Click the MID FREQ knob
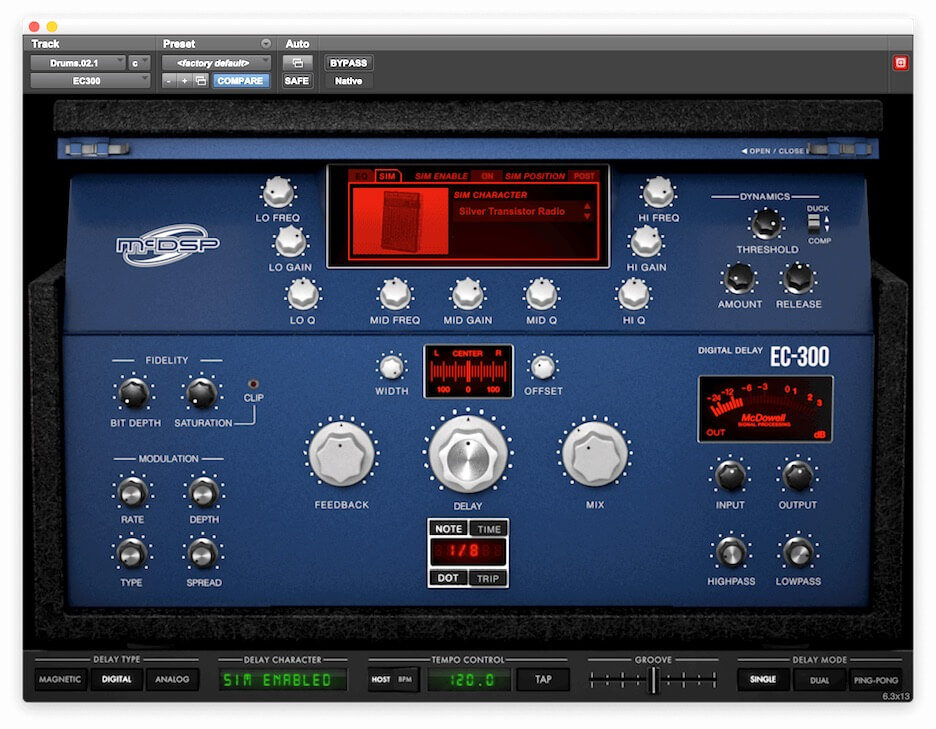Screen dimensions: 936x729 pyautogui.click(x=395, y=294)
